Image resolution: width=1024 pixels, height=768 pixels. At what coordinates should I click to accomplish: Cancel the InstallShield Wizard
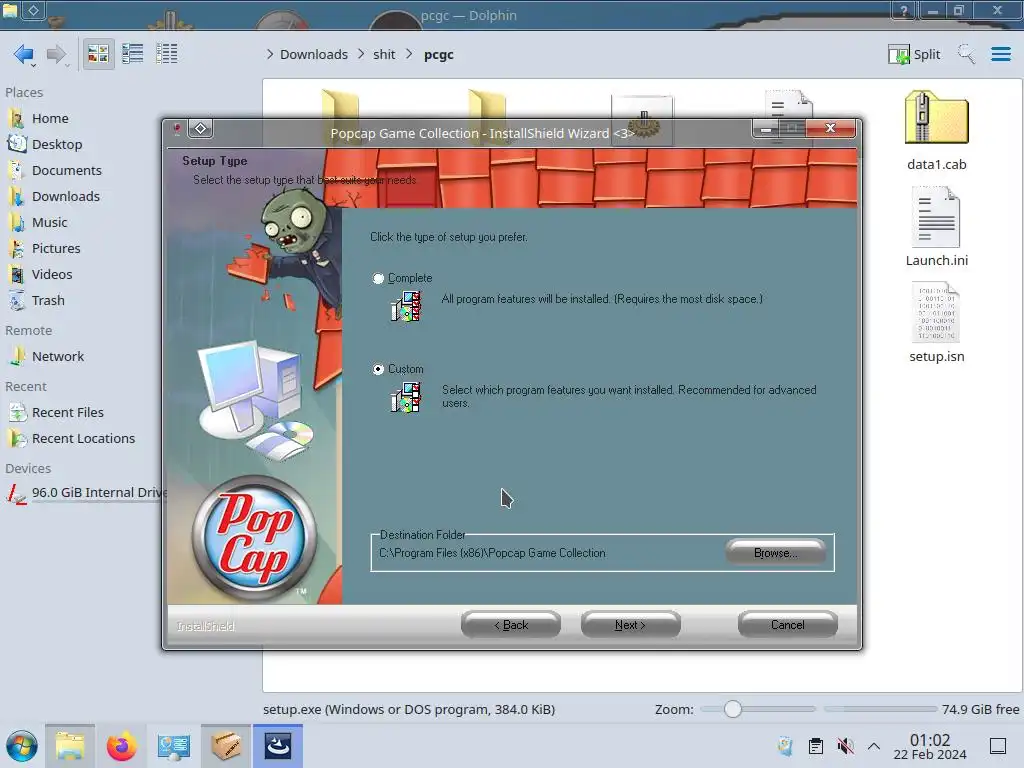point(788,625)
